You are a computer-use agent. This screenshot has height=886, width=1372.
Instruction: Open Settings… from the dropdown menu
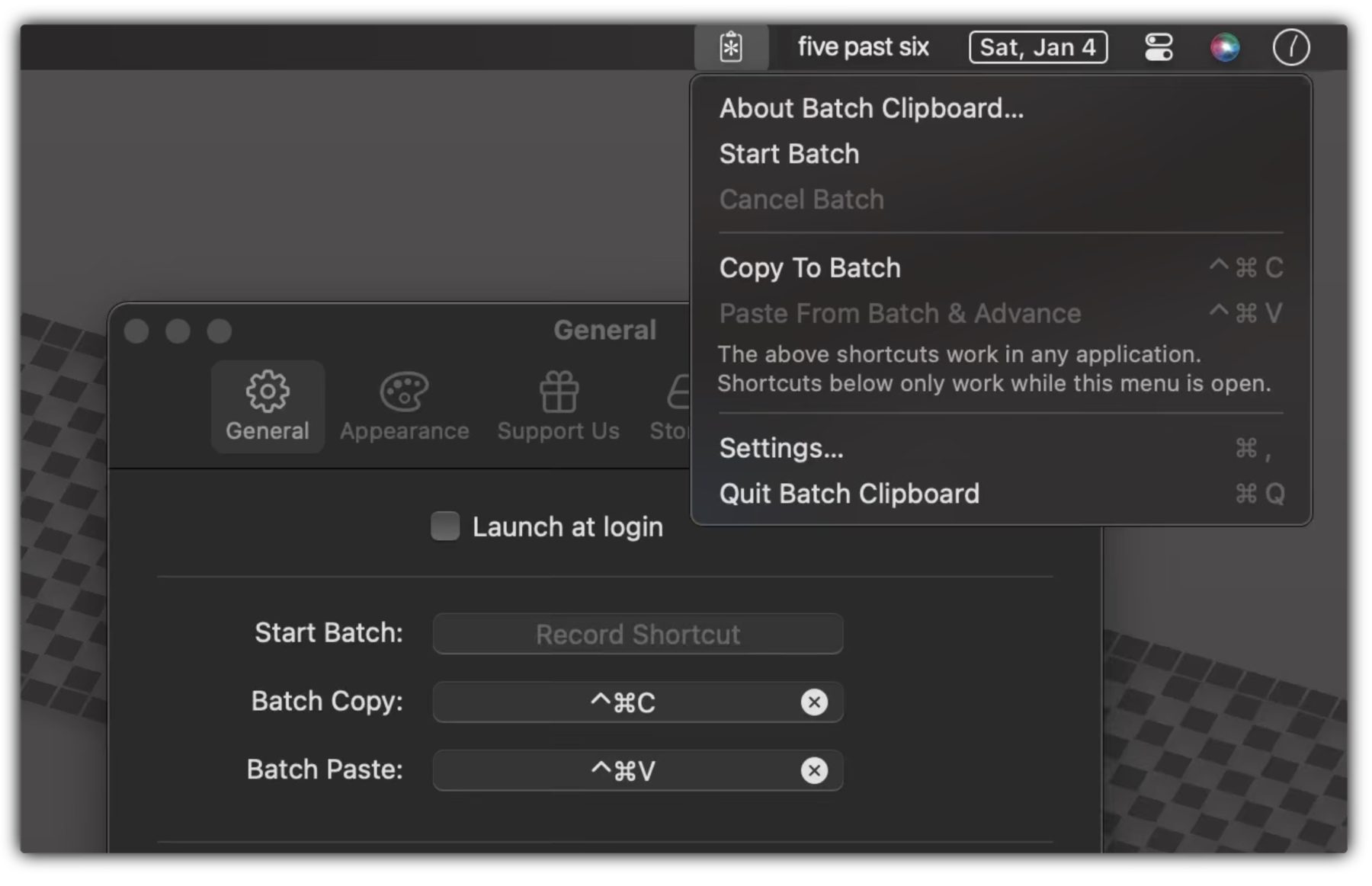click(781, 448)
